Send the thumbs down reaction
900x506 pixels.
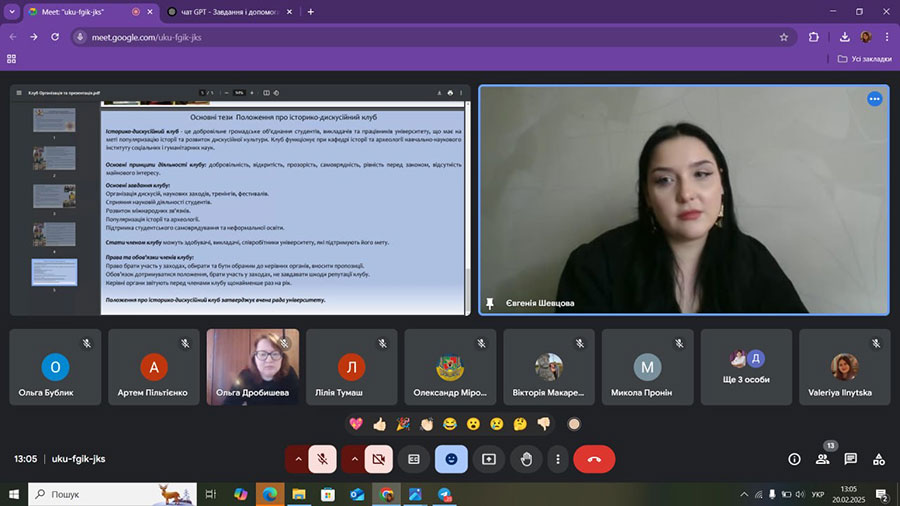coord(544,424)
